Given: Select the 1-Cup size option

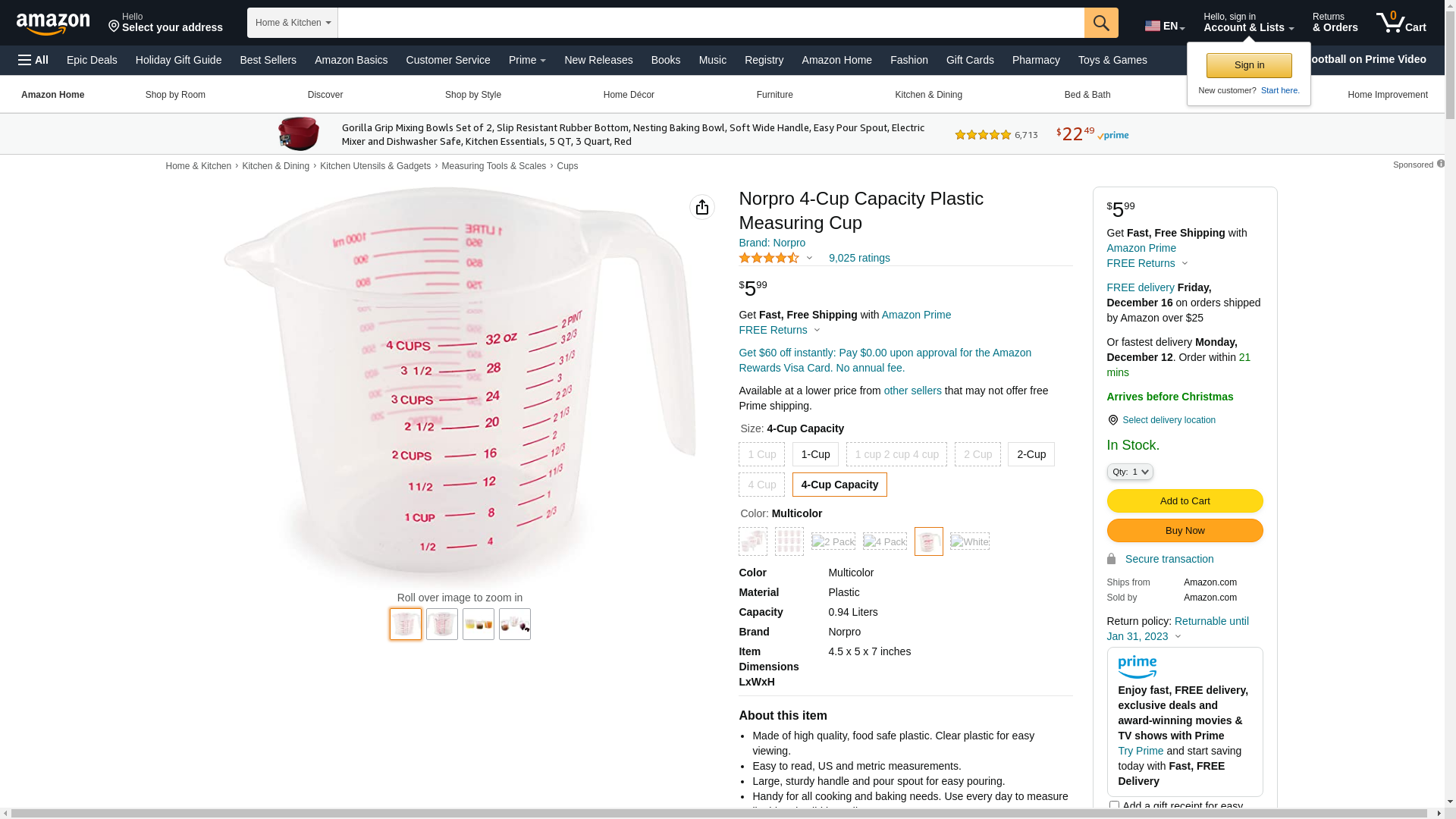Looking at the screenshot, I should tap(815, 454).
